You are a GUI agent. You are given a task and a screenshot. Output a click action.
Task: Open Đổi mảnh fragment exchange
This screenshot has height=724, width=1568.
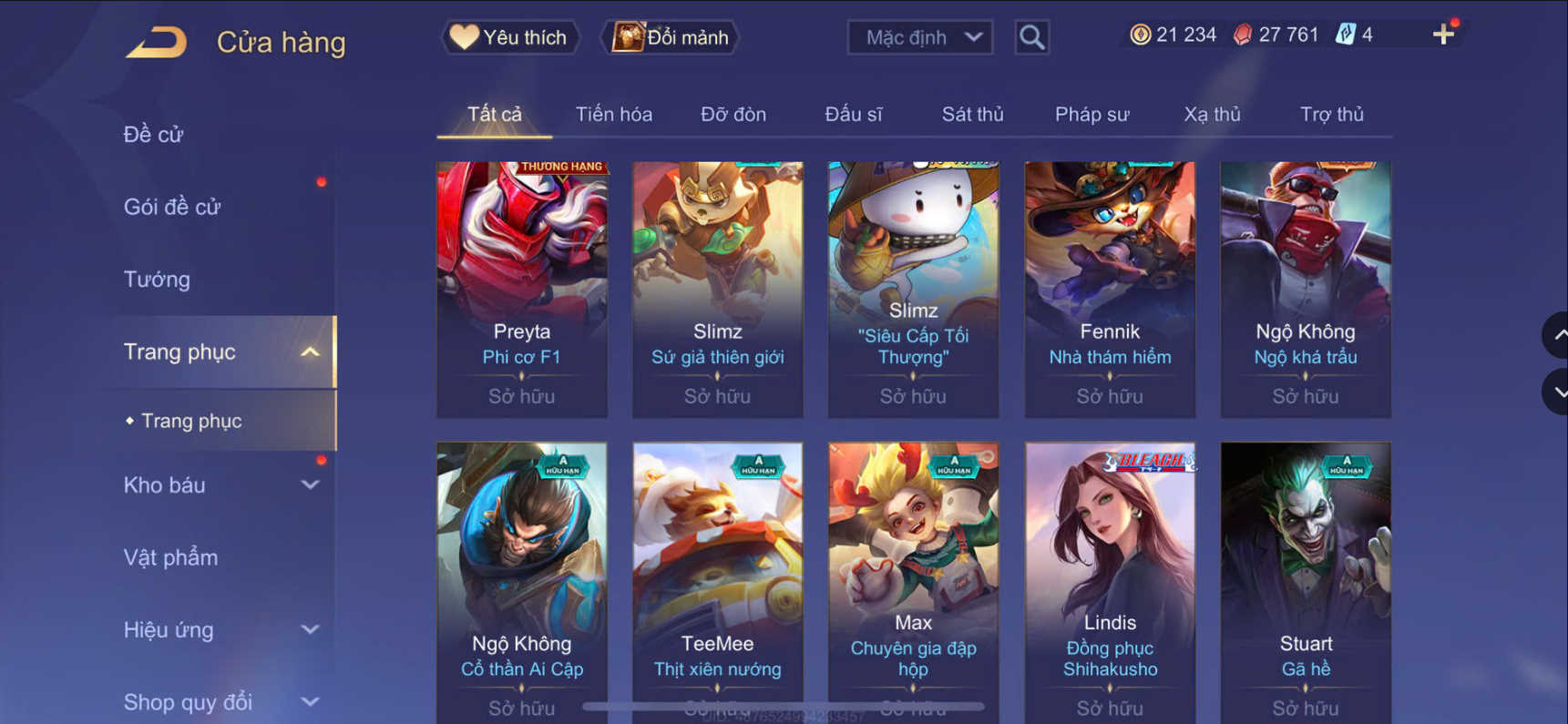pyautogui.click(x=671, y=37)
